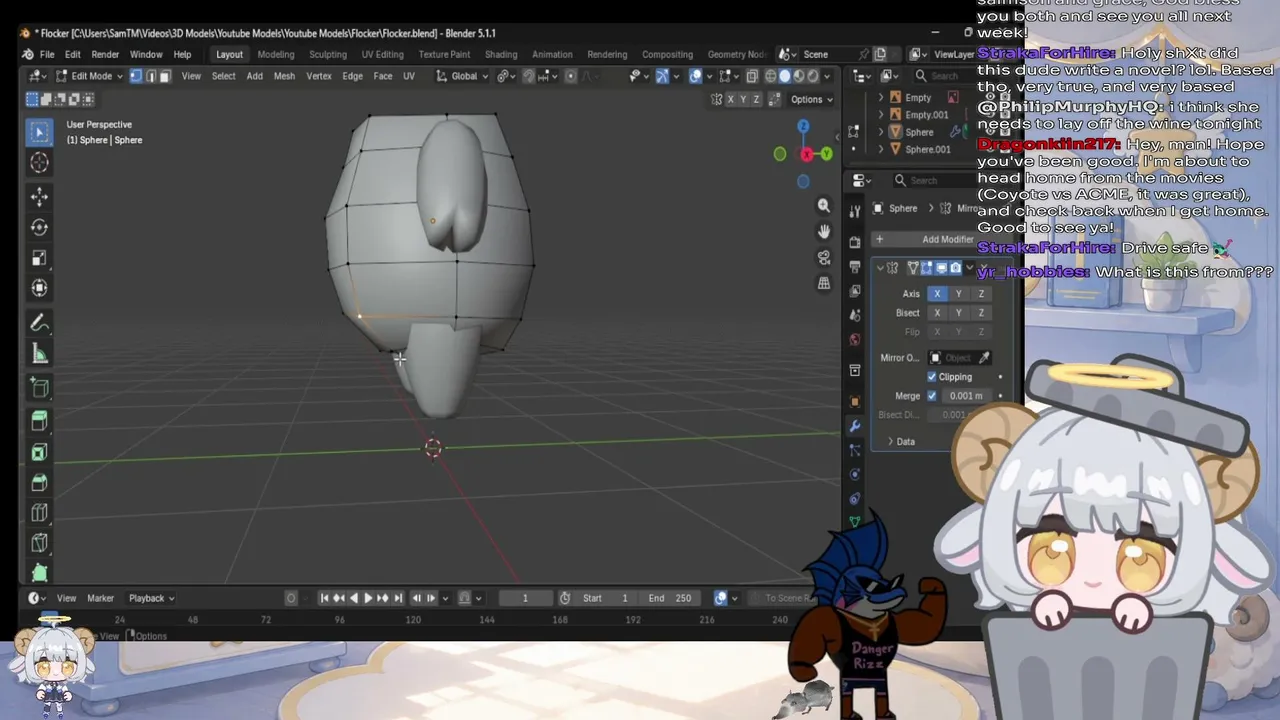This screenshot has height=720, width=1280.
Task: Activate the Transform tool
Action: [x=39, y=289]
